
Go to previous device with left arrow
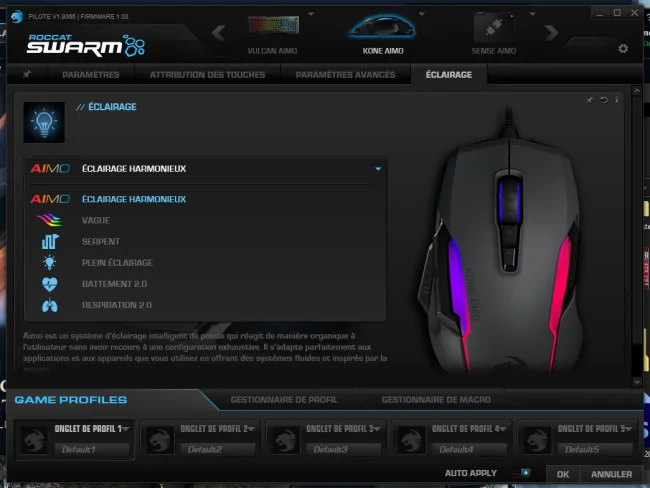click(218, 32)
